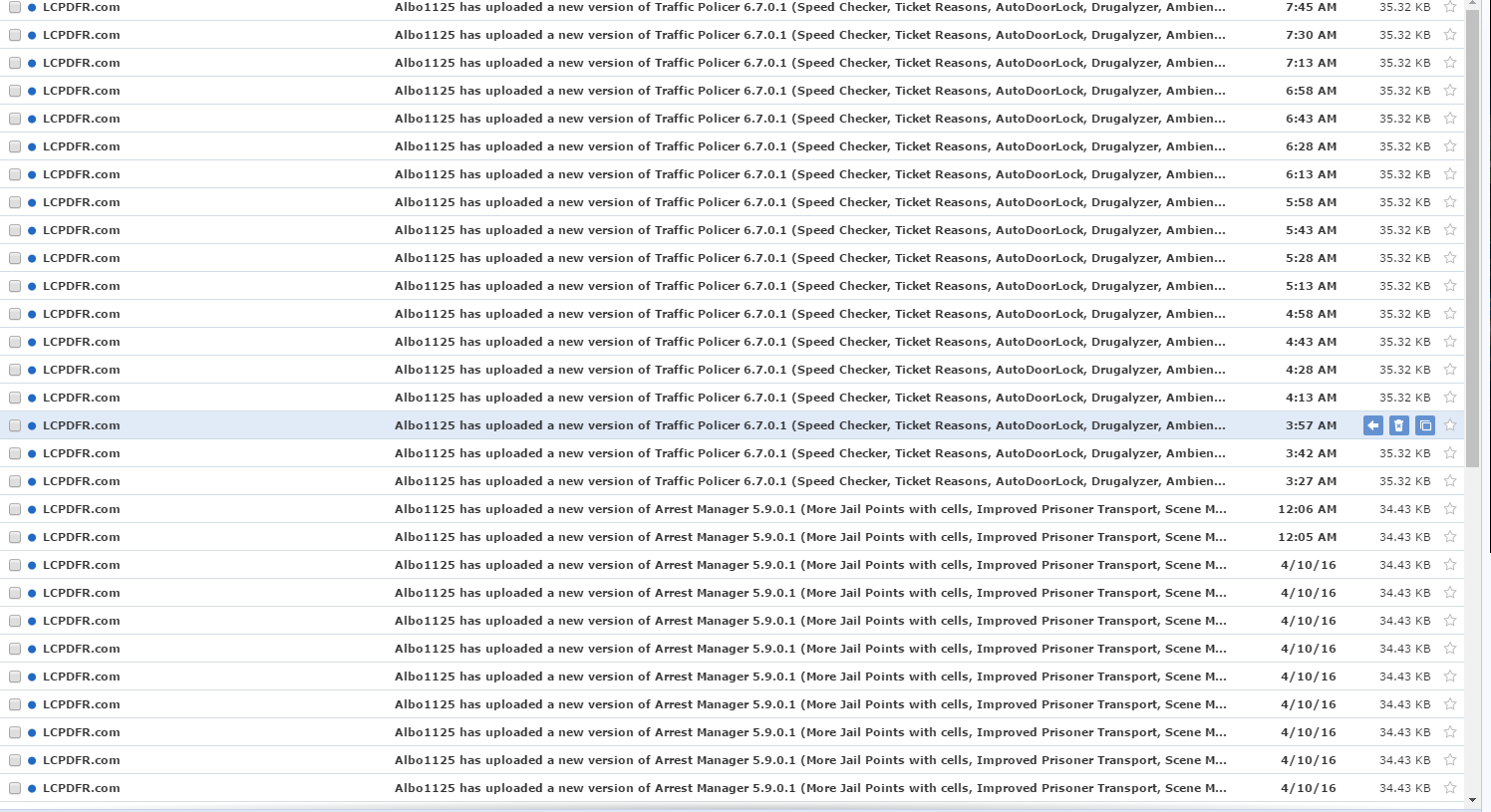Mark unread dot of 12:05 AM email
The width and height of the screenshot is (1491, 812).
coord(32,537)
